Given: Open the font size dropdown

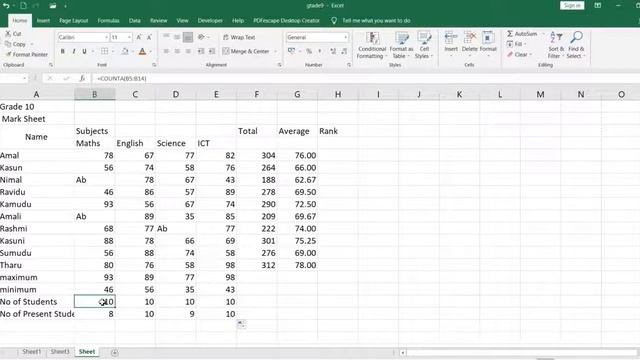Looking at the screenshot, I should 129,37.
